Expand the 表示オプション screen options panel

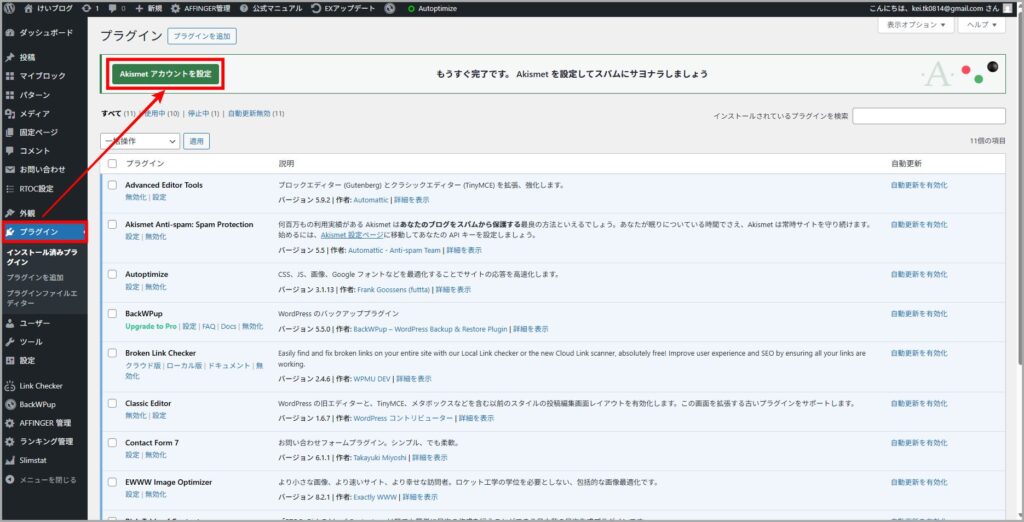914,24
